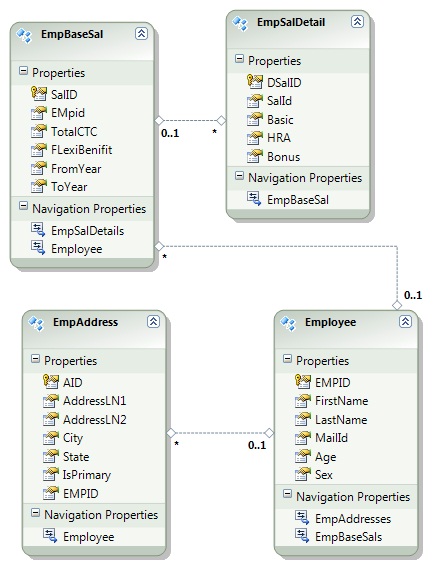Click the property icon next to MailId

302,438
